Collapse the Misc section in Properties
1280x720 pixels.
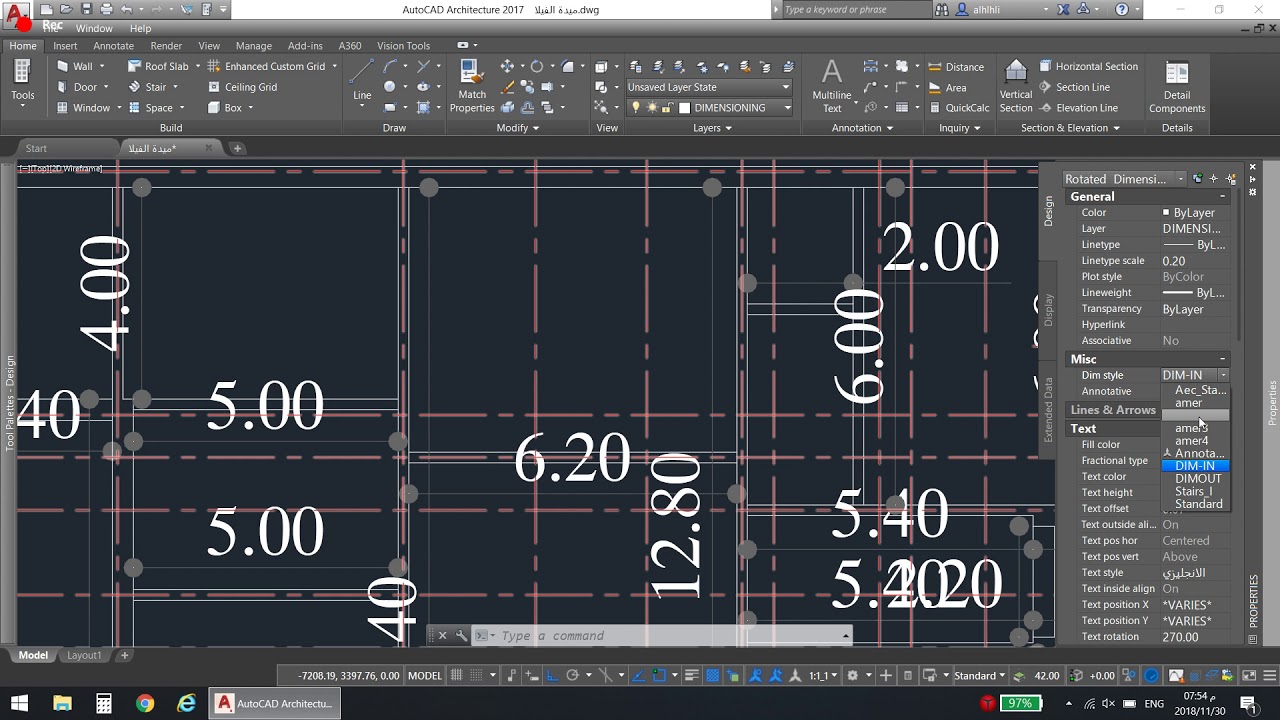pyautogui.click(x=1222, y=359)
